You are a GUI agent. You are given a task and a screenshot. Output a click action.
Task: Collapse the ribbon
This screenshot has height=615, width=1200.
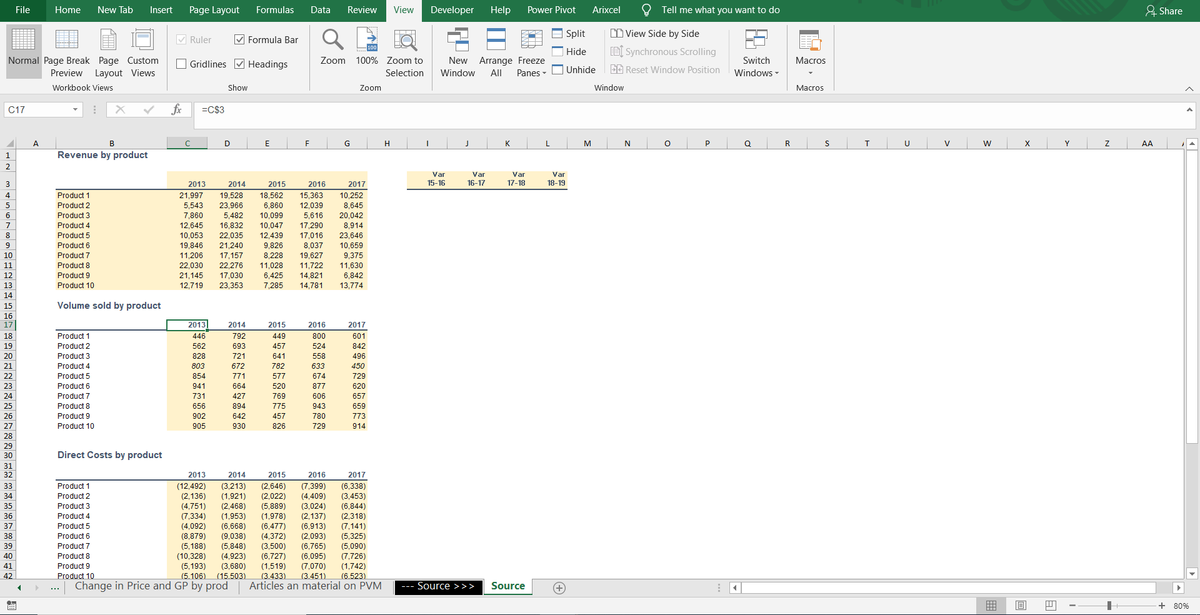pyautogui.click(x=1189, y=88)
